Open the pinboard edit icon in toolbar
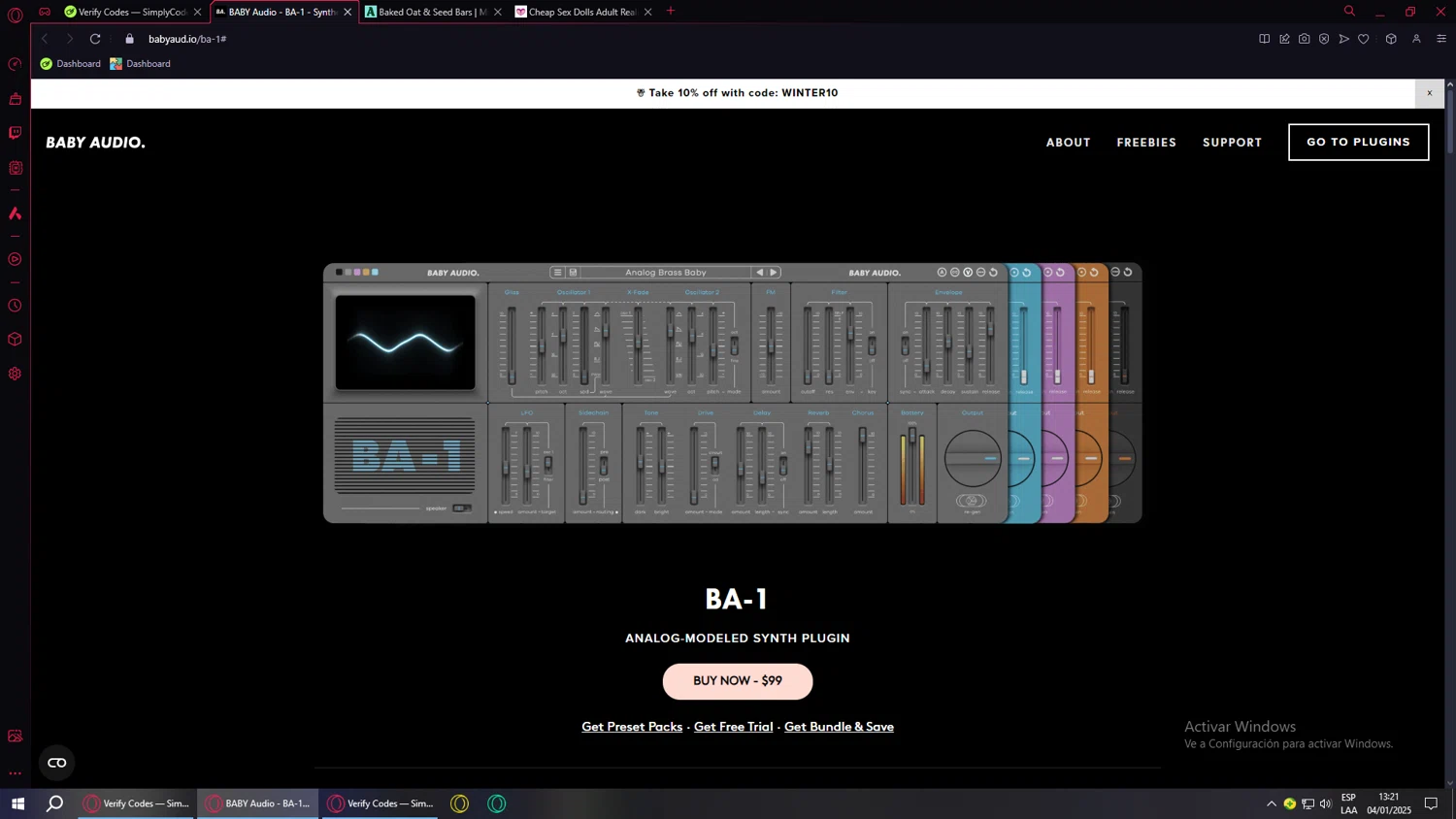The height and width of the screenshot is (819, 1456). click(1284, 39)
